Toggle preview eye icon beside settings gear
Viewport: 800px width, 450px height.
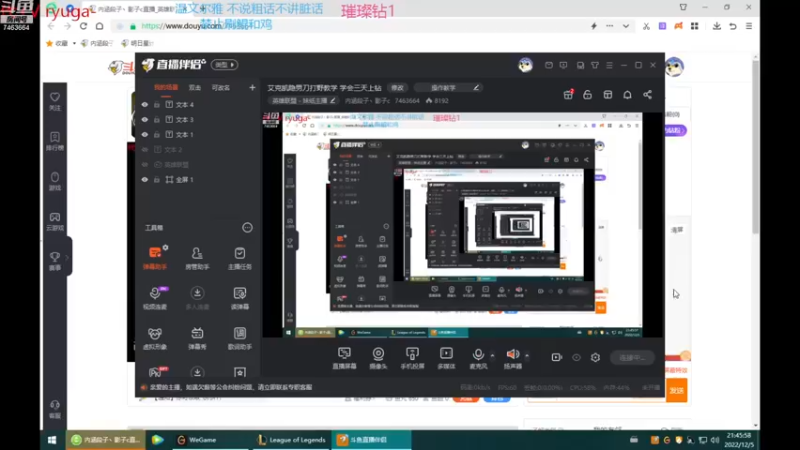pos(576,357)
